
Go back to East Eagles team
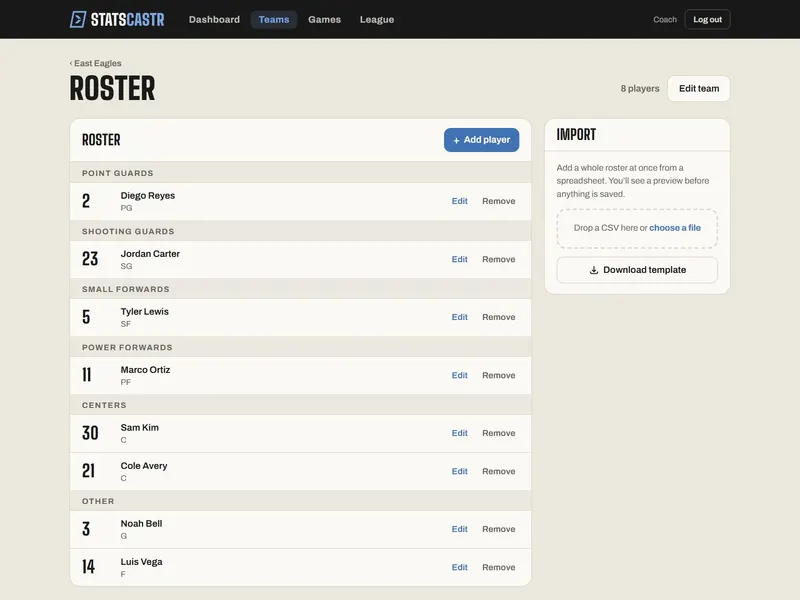click(x=96, y=63)
